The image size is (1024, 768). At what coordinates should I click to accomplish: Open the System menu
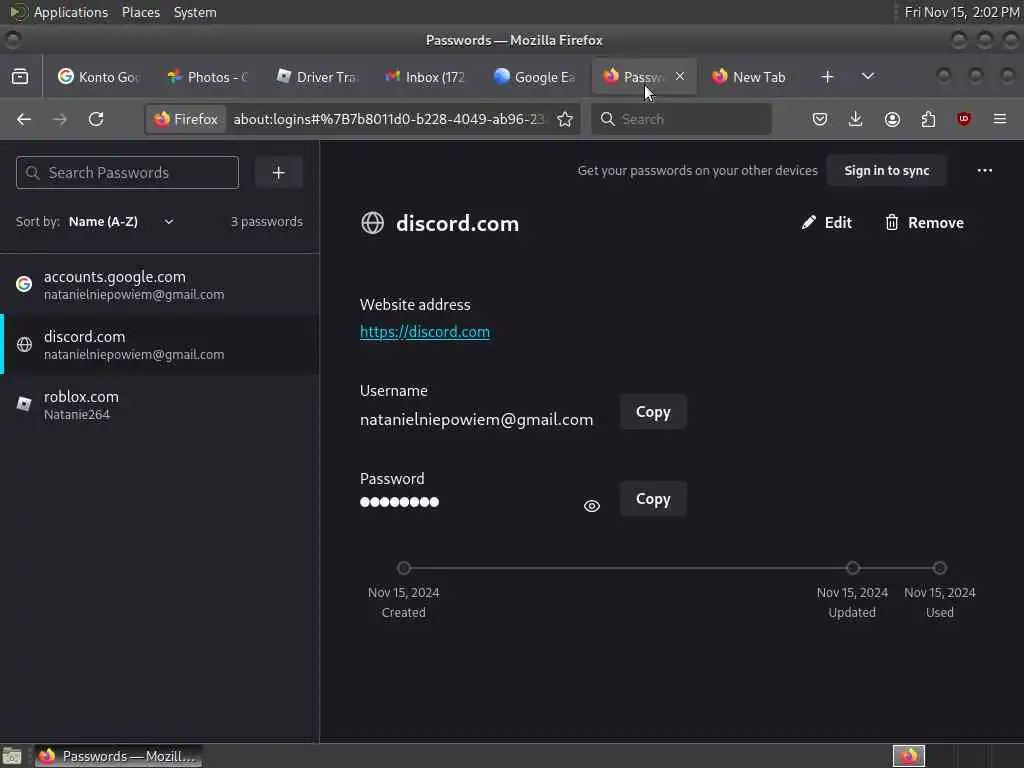195,12
